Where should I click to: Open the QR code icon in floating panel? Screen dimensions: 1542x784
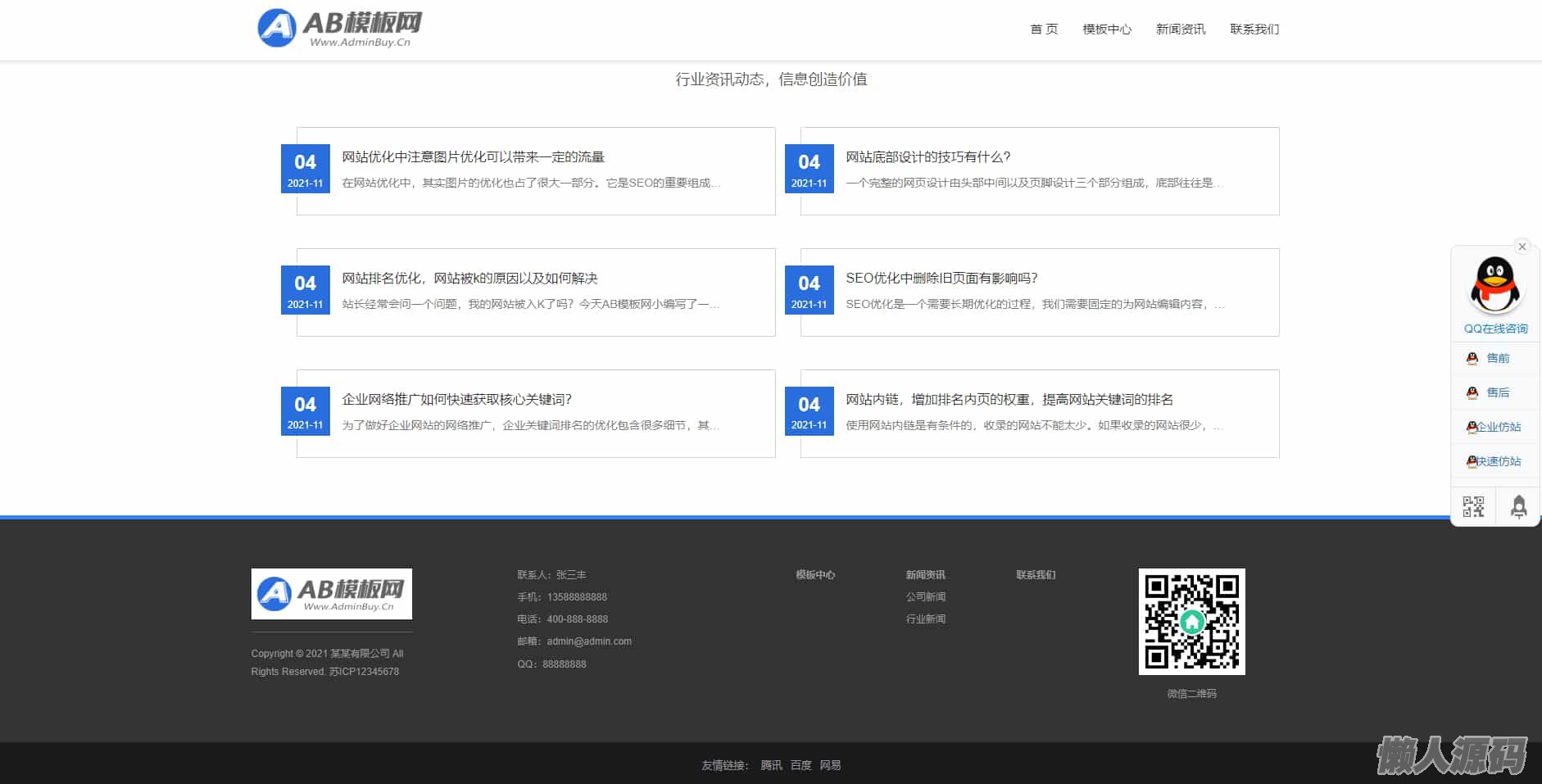1473,507
